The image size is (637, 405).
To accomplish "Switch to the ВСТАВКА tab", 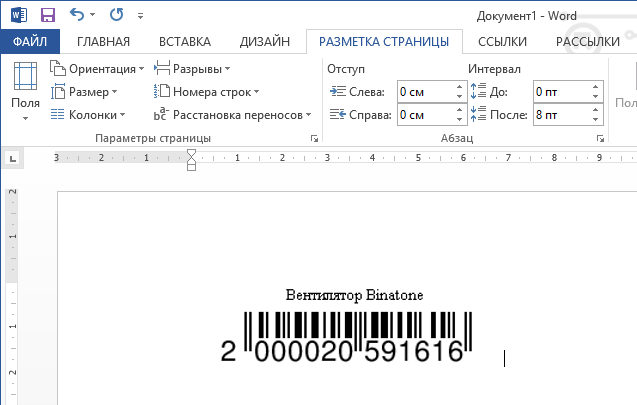I will 185,41.
